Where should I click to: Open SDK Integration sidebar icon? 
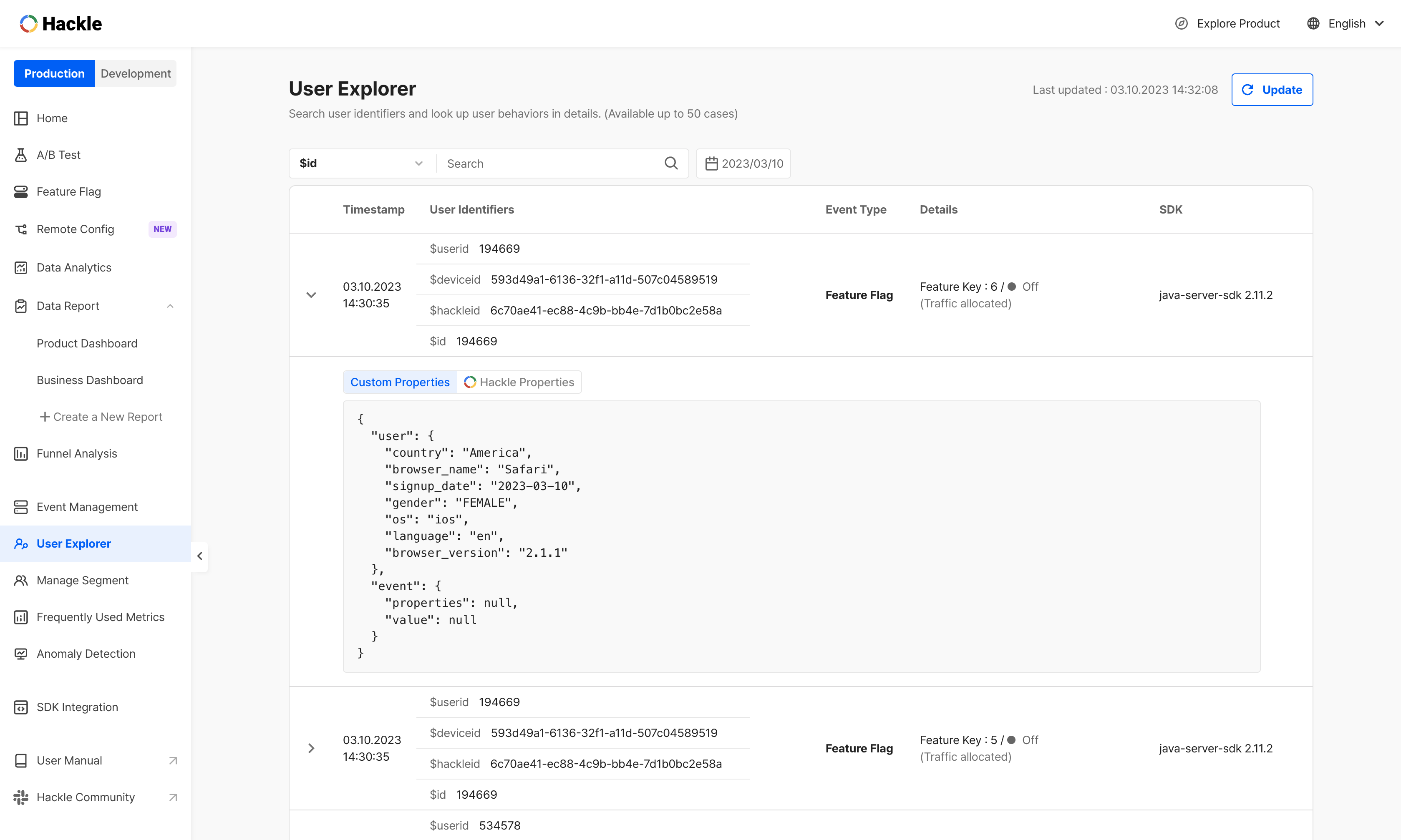tap(21, 707)
